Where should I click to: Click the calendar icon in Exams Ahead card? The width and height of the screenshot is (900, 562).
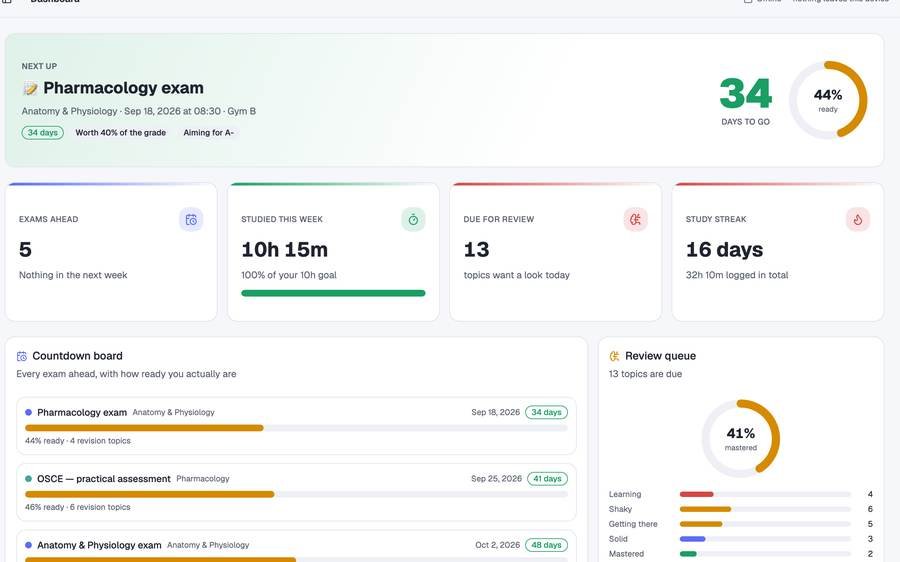click(x=191, y=219)
